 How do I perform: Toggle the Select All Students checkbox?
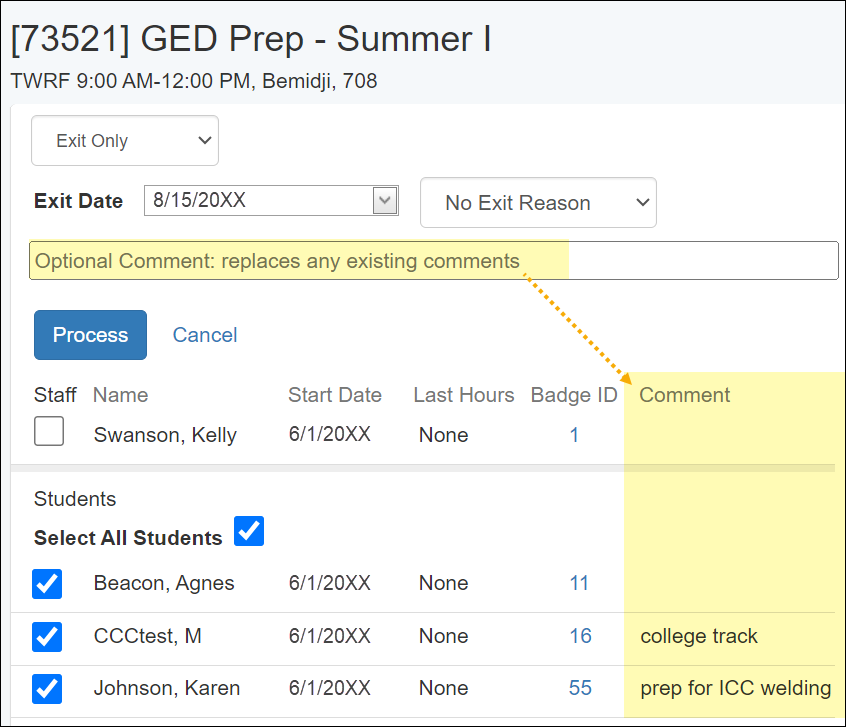click(x=249, y=531)
